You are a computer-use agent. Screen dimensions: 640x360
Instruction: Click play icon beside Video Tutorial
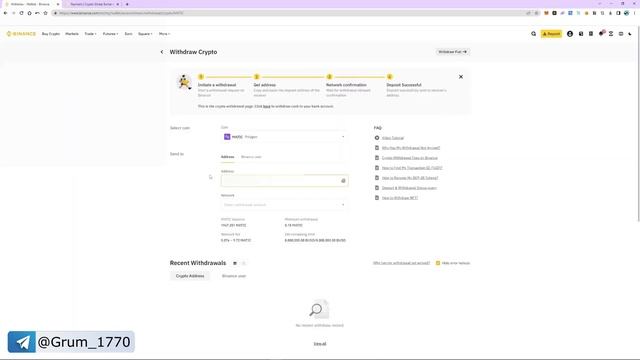377,138
